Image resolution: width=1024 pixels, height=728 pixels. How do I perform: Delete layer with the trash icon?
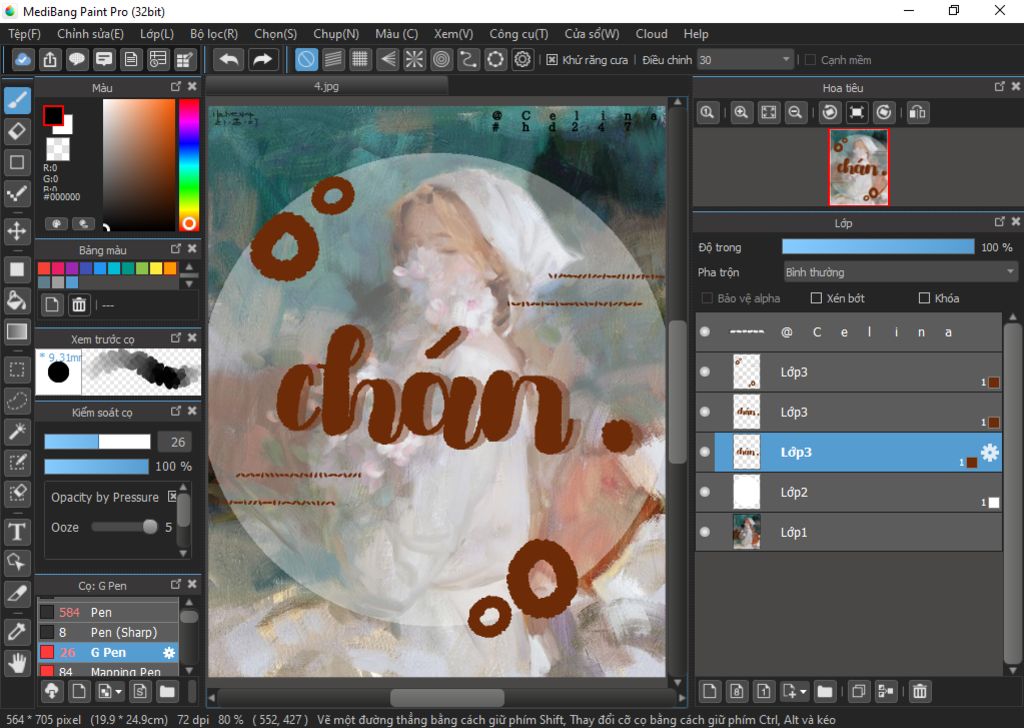click(x=920, y=691)
